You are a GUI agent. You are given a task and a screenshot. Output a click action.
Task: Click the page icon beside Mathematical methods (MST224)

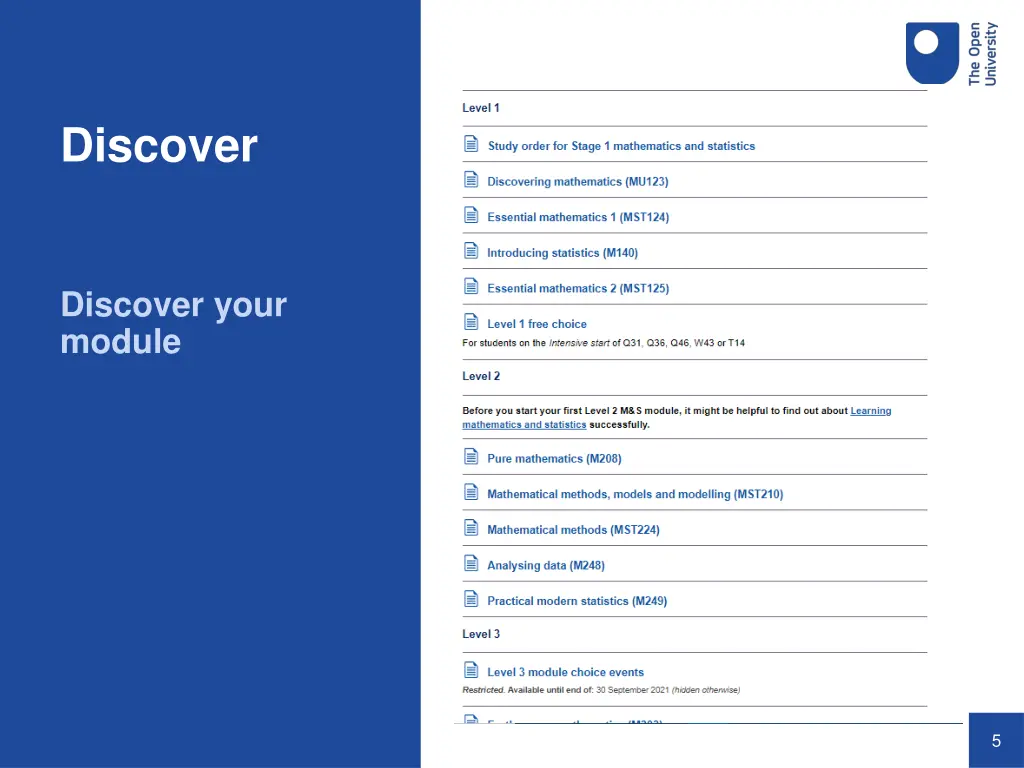(x=471, y=528)
